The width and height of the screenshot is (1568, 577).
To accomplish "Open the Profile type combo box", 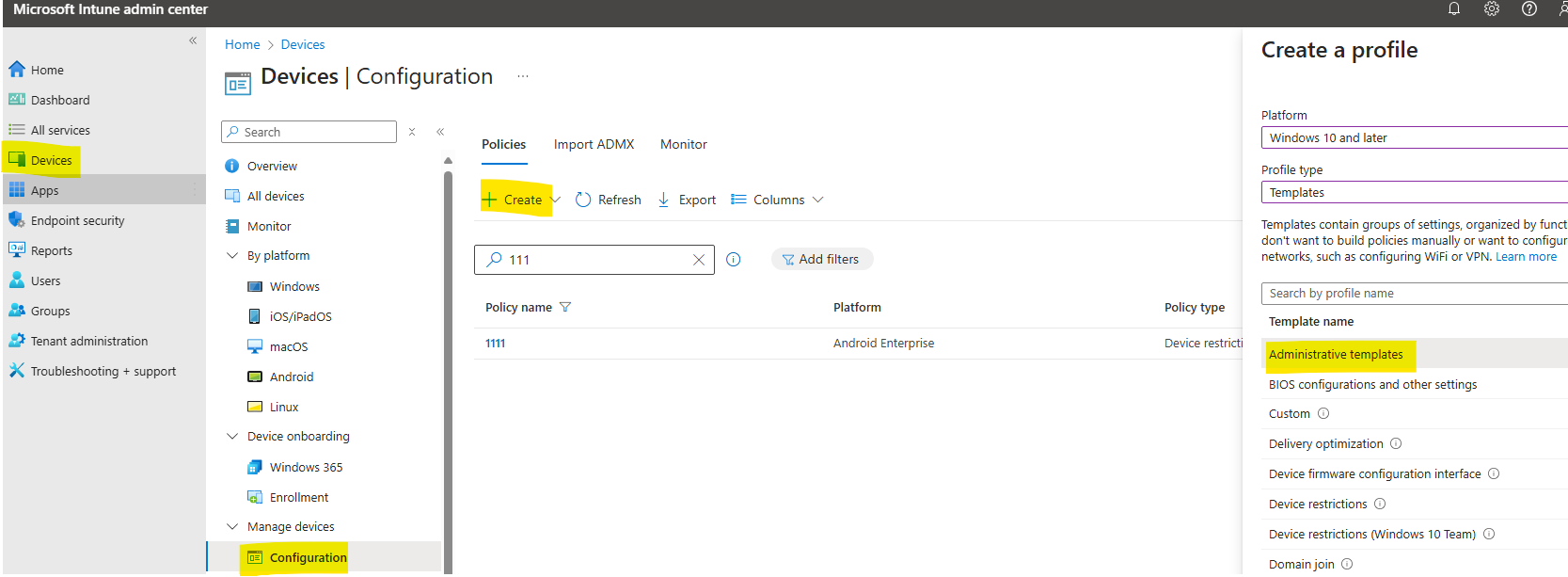I will [1414, 192].
